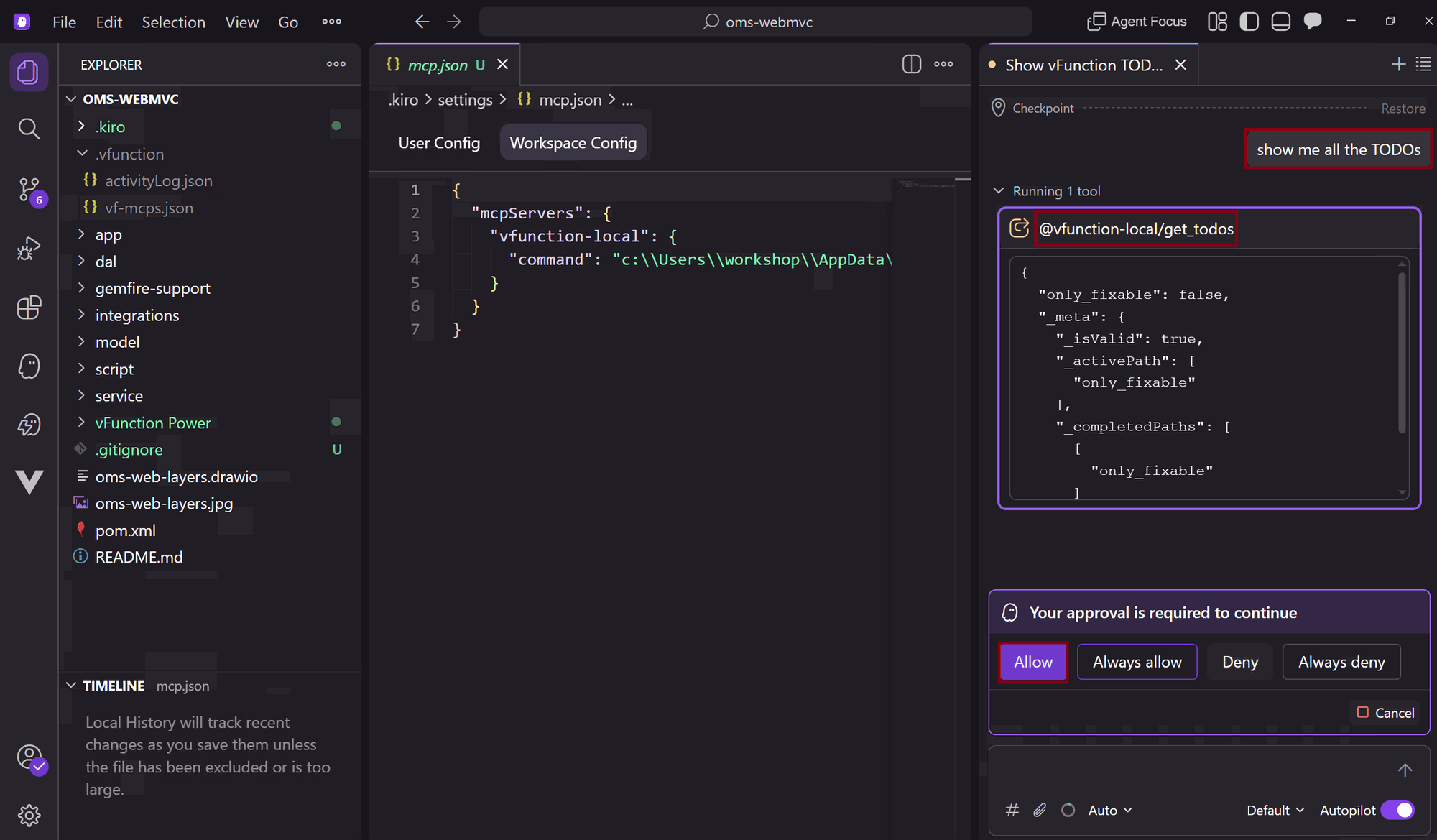Select the Workspace Config tab
The image size is (1437, 840).
(573, 142)
